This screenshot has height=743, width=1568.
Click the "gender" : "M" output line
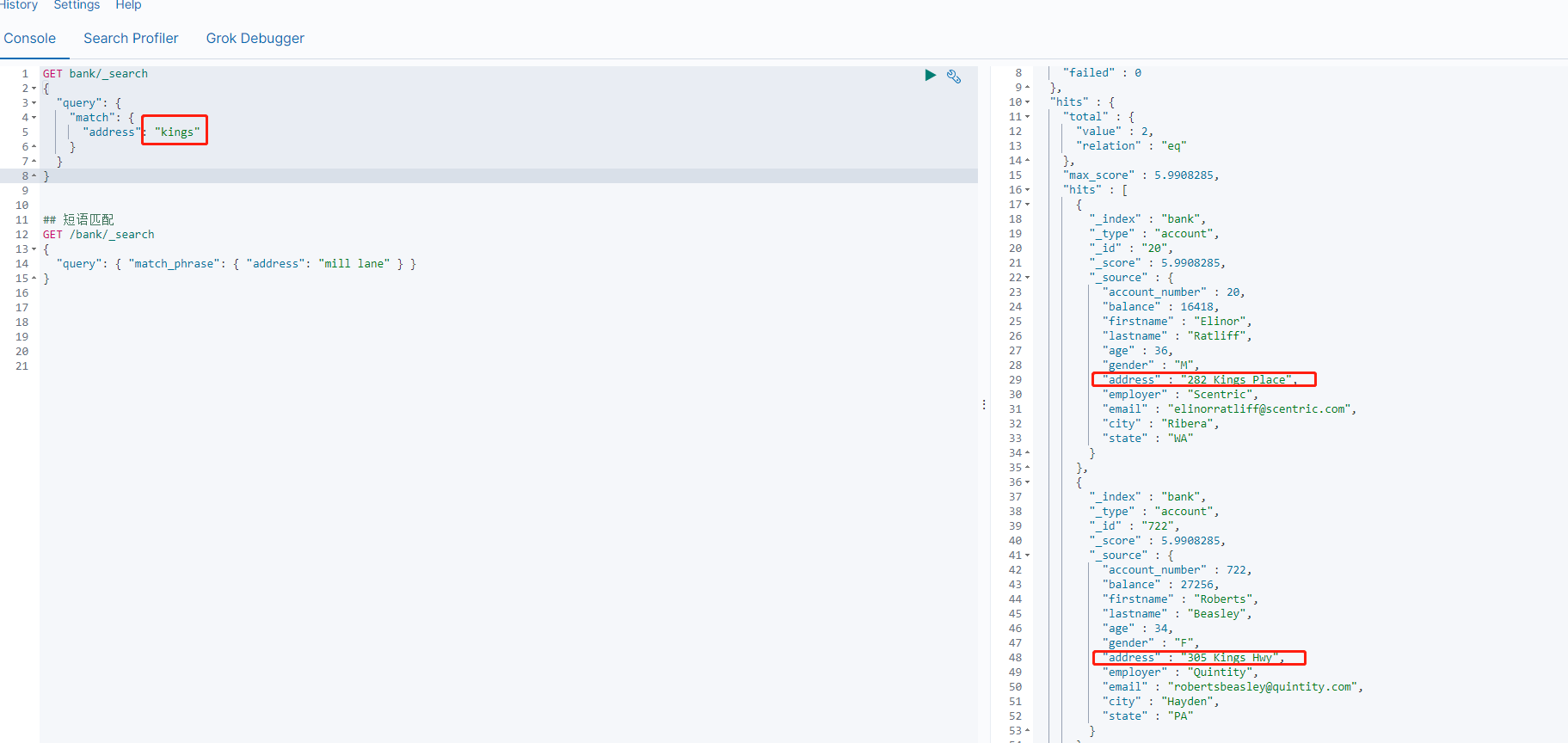tap(1151, 365)
